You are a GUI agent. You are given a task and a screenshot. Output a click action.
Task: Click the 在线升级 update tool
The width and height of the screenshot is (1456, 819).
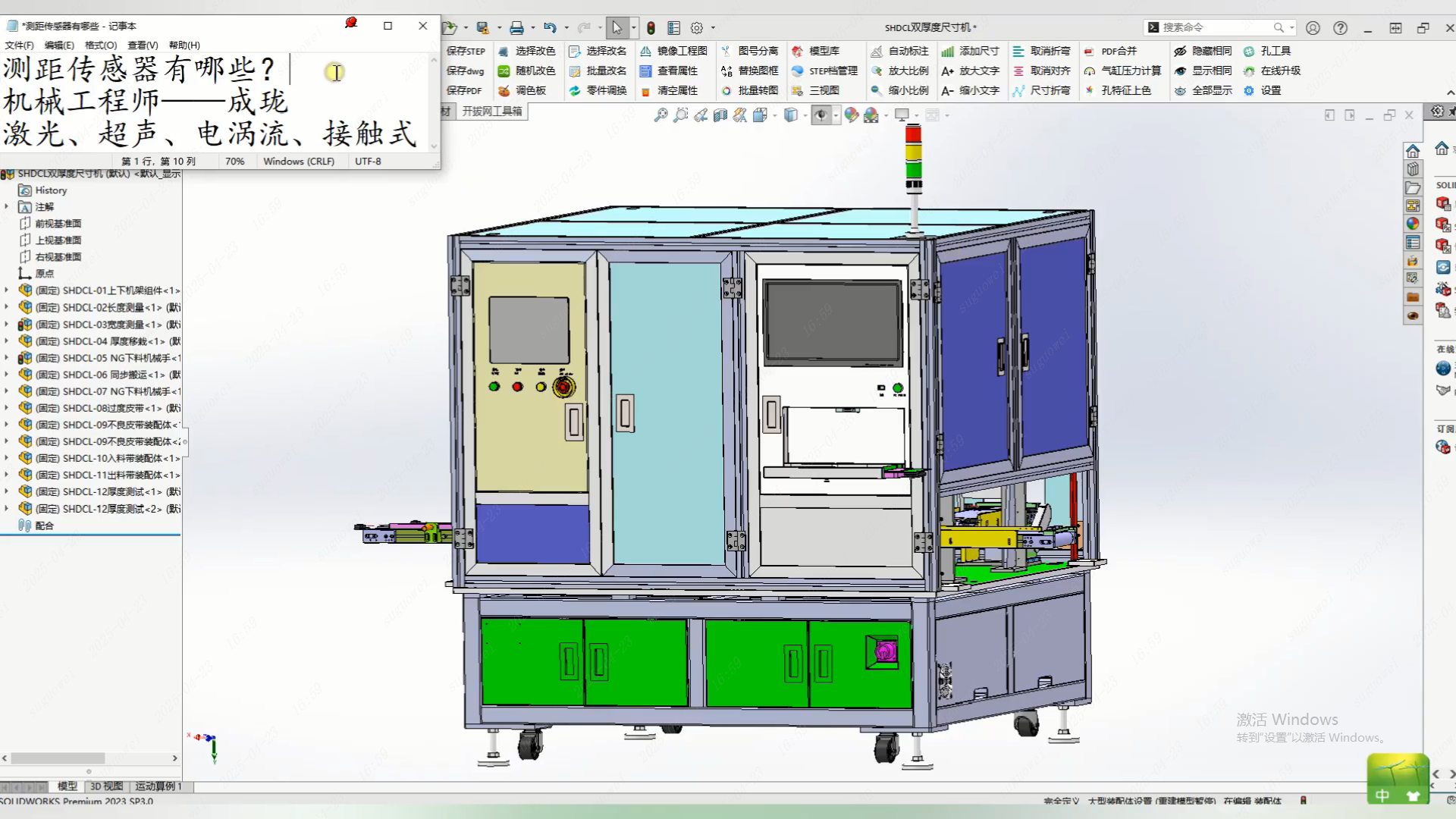pyautogui.click(x=1272, y=71)
